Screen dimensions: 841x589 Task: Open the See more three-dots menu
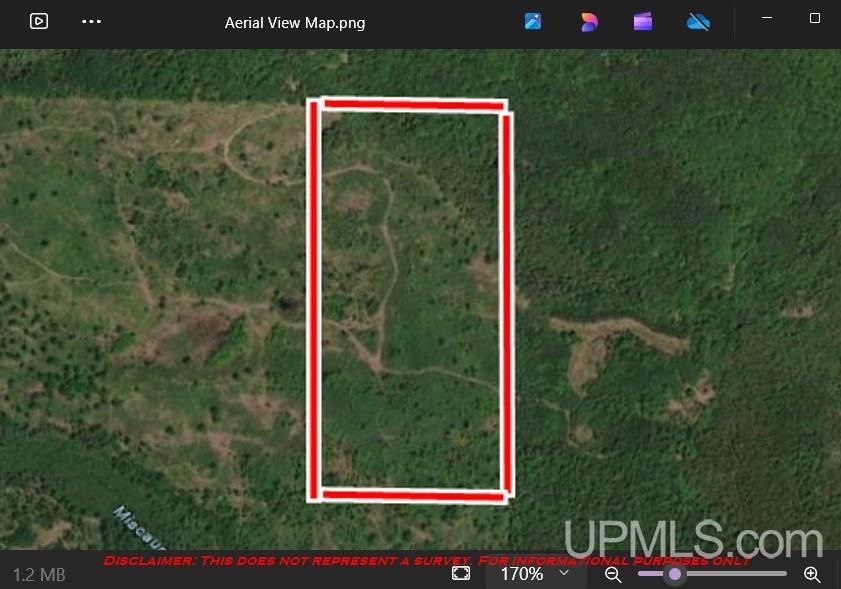tap(91, 21)
